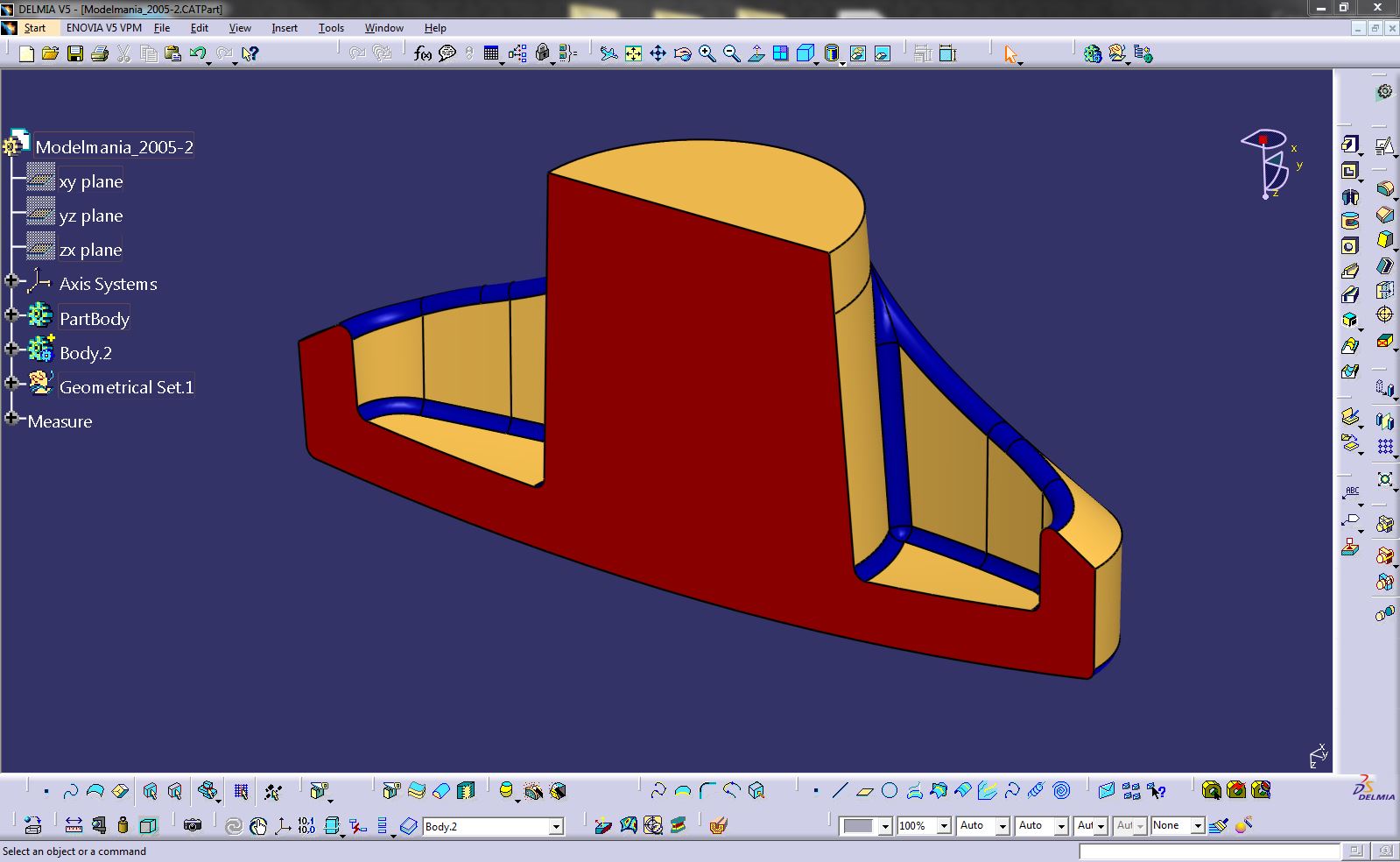Toggle the Hide/Show icon
Viewport: 1400px width, 862px height.
coord(858,54)
